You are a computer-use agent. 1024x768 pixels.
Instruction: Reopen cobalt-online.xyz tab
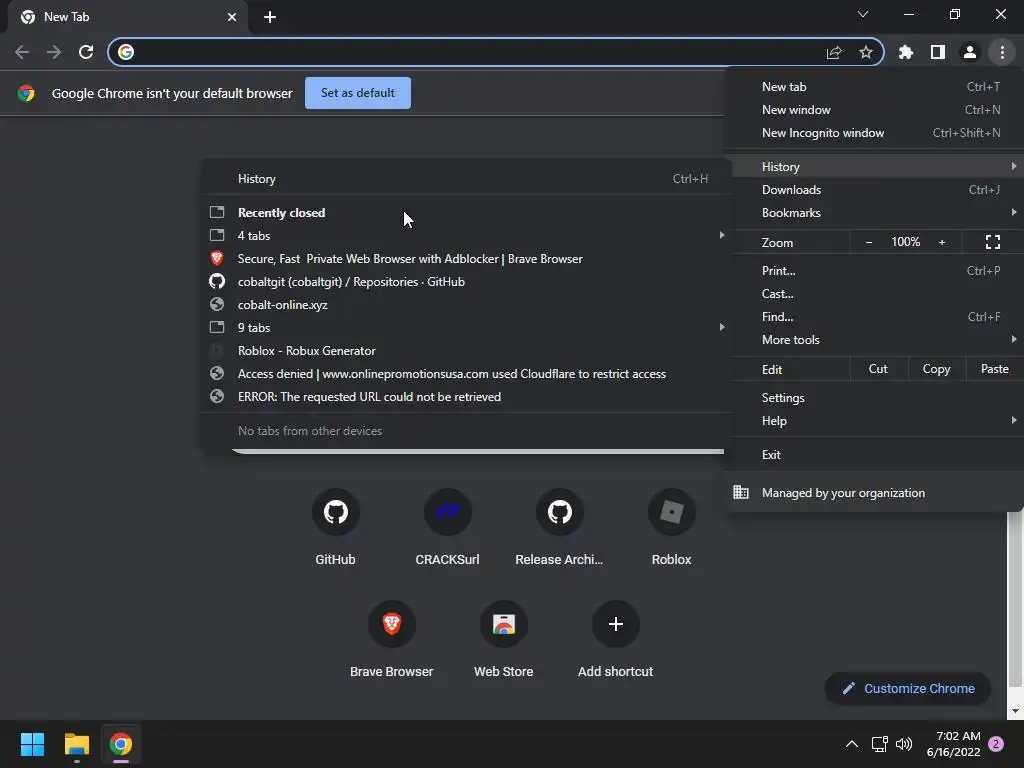(466, 305)
